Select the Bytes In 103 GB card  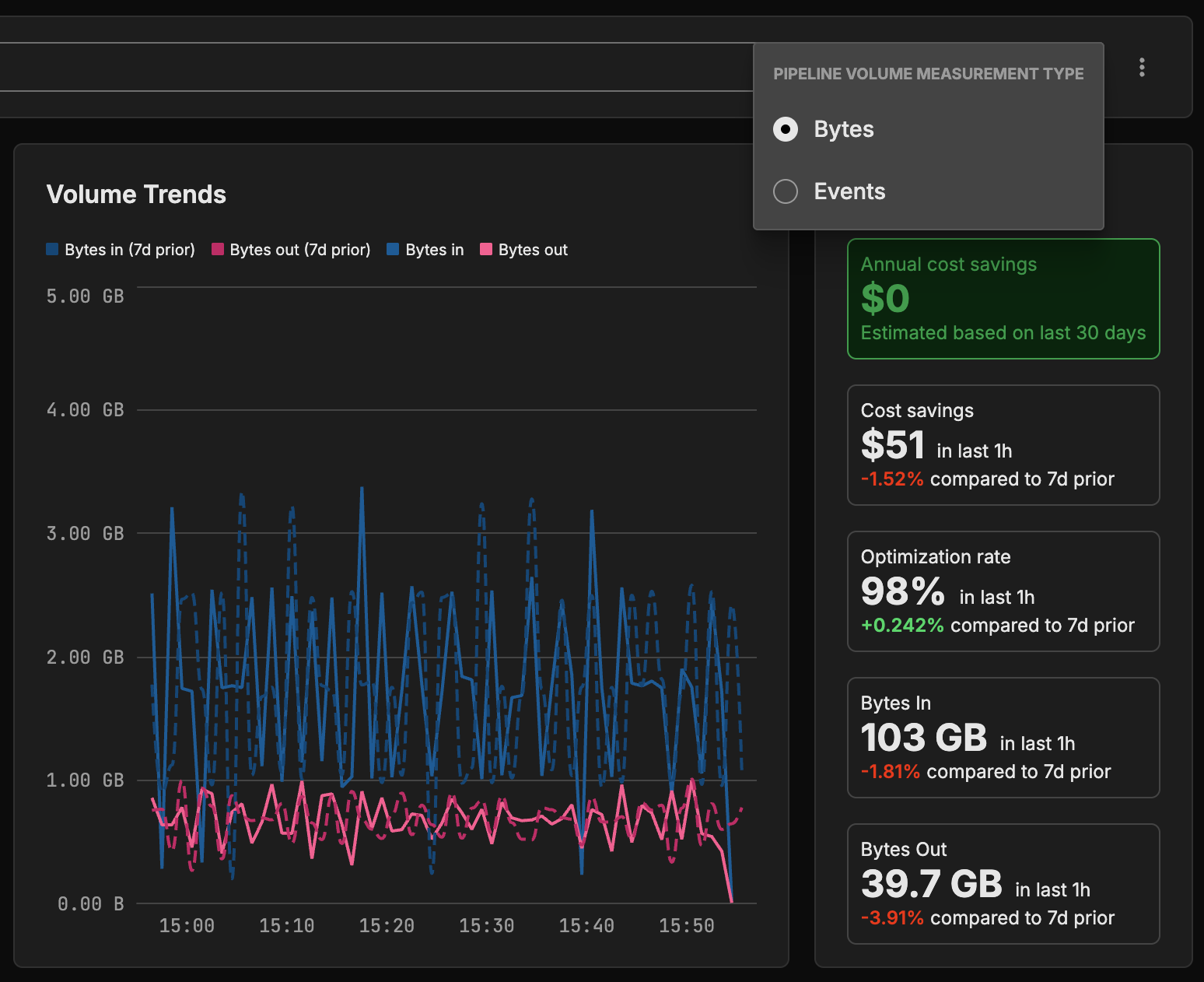click(1003, 738)
